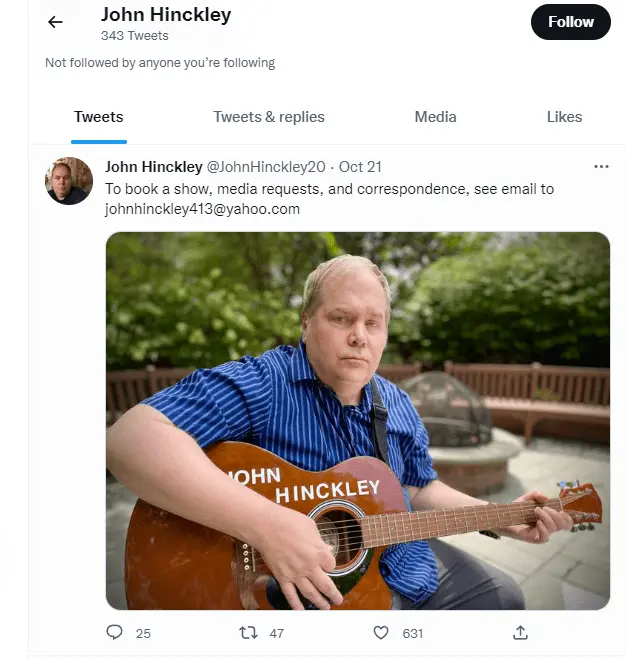This screenshot has width=626, height=659.
Task: Show the Media tab
Action: 435,117
